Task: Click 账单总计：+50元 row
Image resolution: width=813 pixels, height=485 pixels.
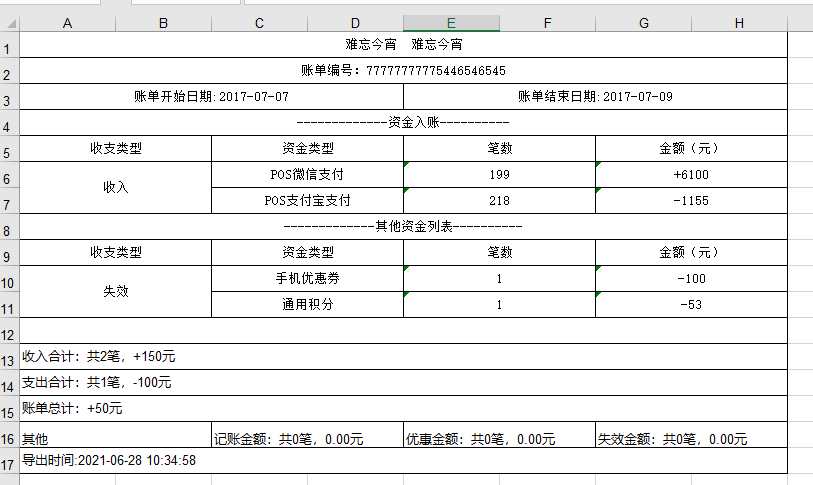Action: (x=403, y=408)
